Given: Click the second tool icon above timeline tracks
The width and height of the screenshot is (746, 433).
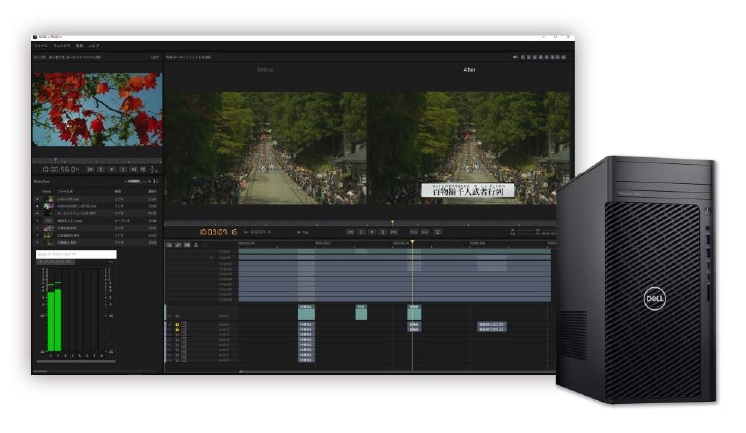Looking at the screenshot, I should point(179,244).
